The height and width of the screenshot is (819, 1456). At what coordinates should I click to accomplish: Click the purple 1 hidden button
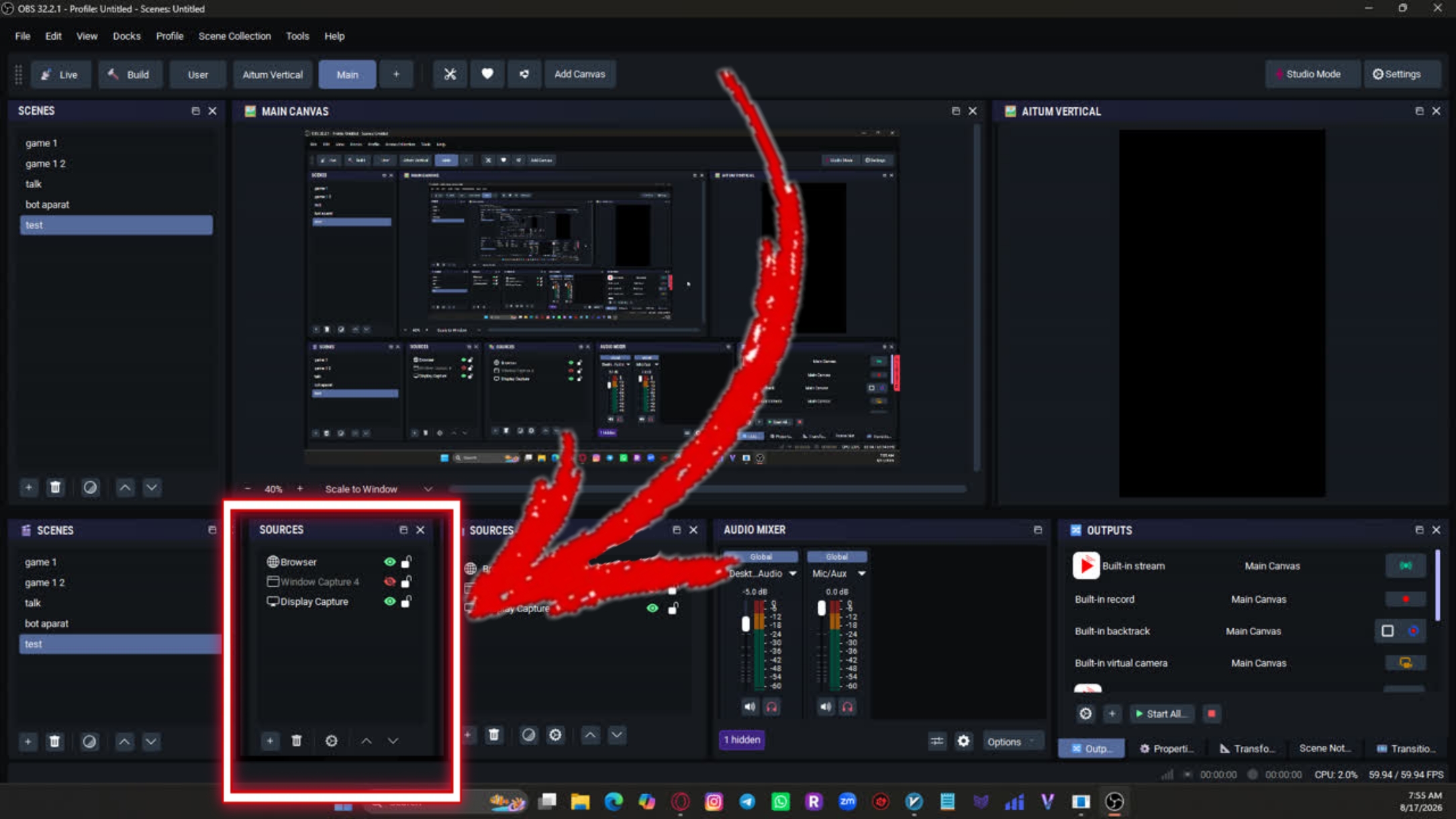741,740
